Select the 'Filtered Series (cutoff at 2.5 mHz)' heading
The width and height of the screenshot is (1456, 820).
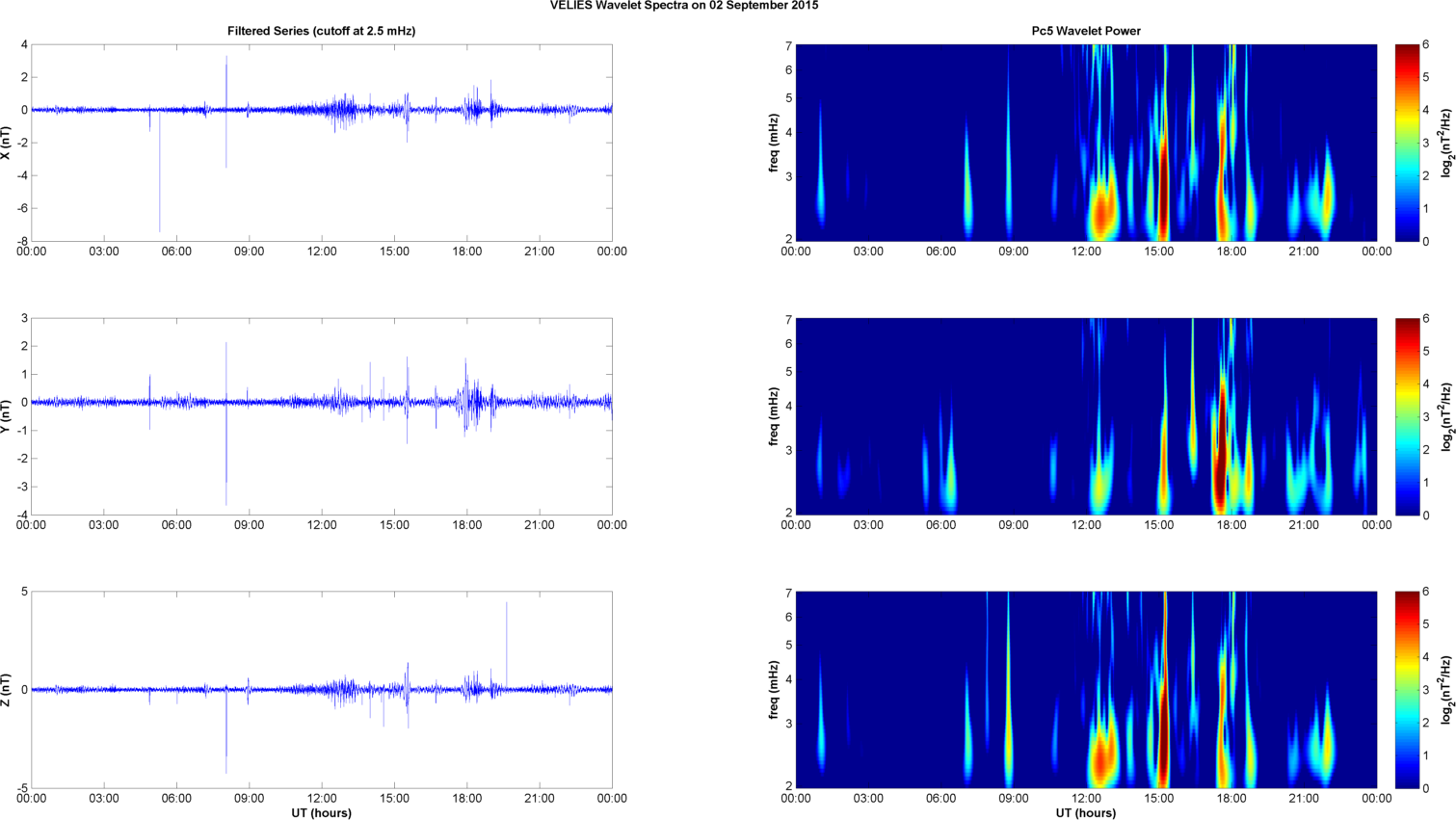[x=321, y=31]
